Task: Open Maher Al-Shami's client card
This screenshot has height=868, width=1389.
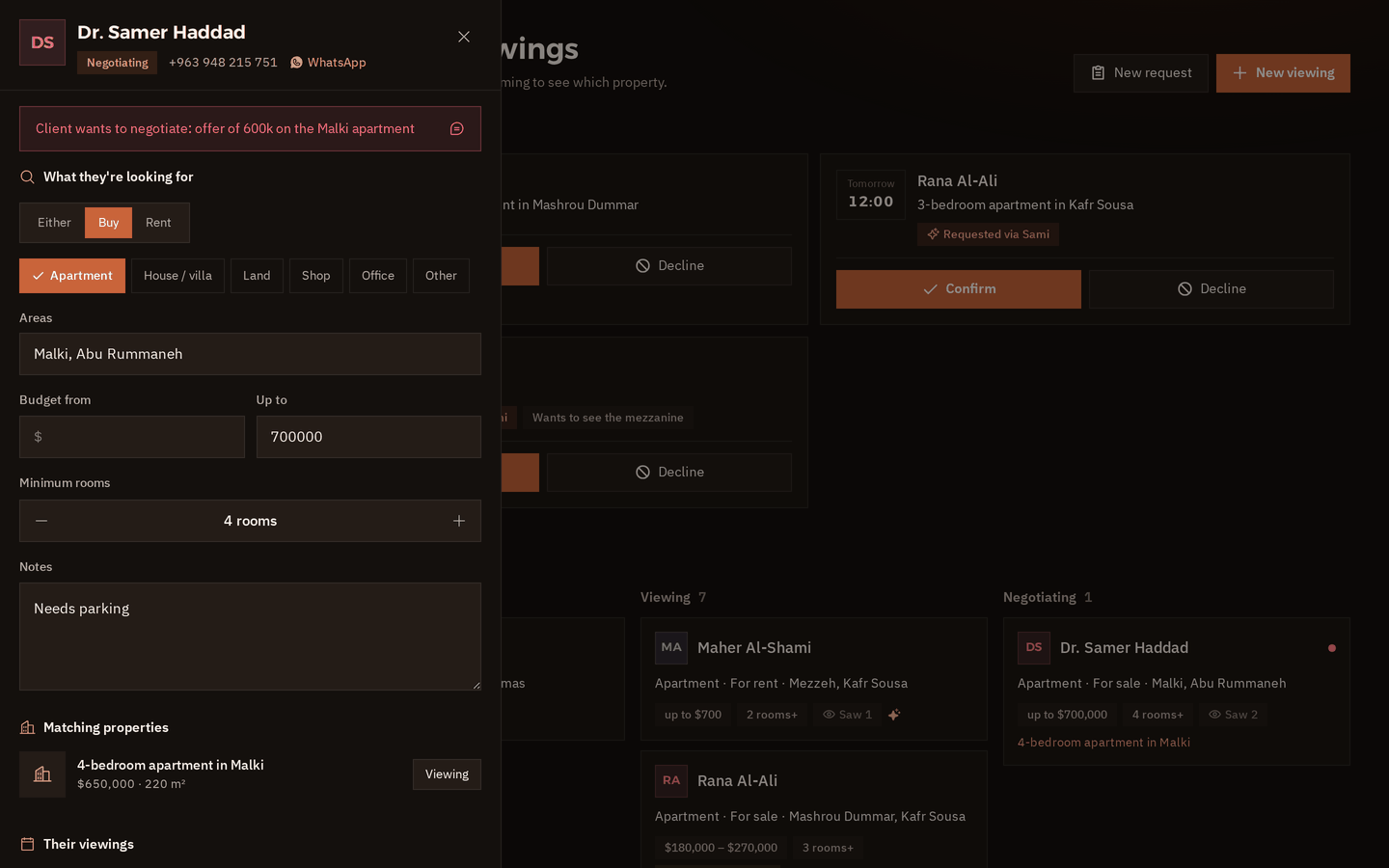Action: coord(814,679)
